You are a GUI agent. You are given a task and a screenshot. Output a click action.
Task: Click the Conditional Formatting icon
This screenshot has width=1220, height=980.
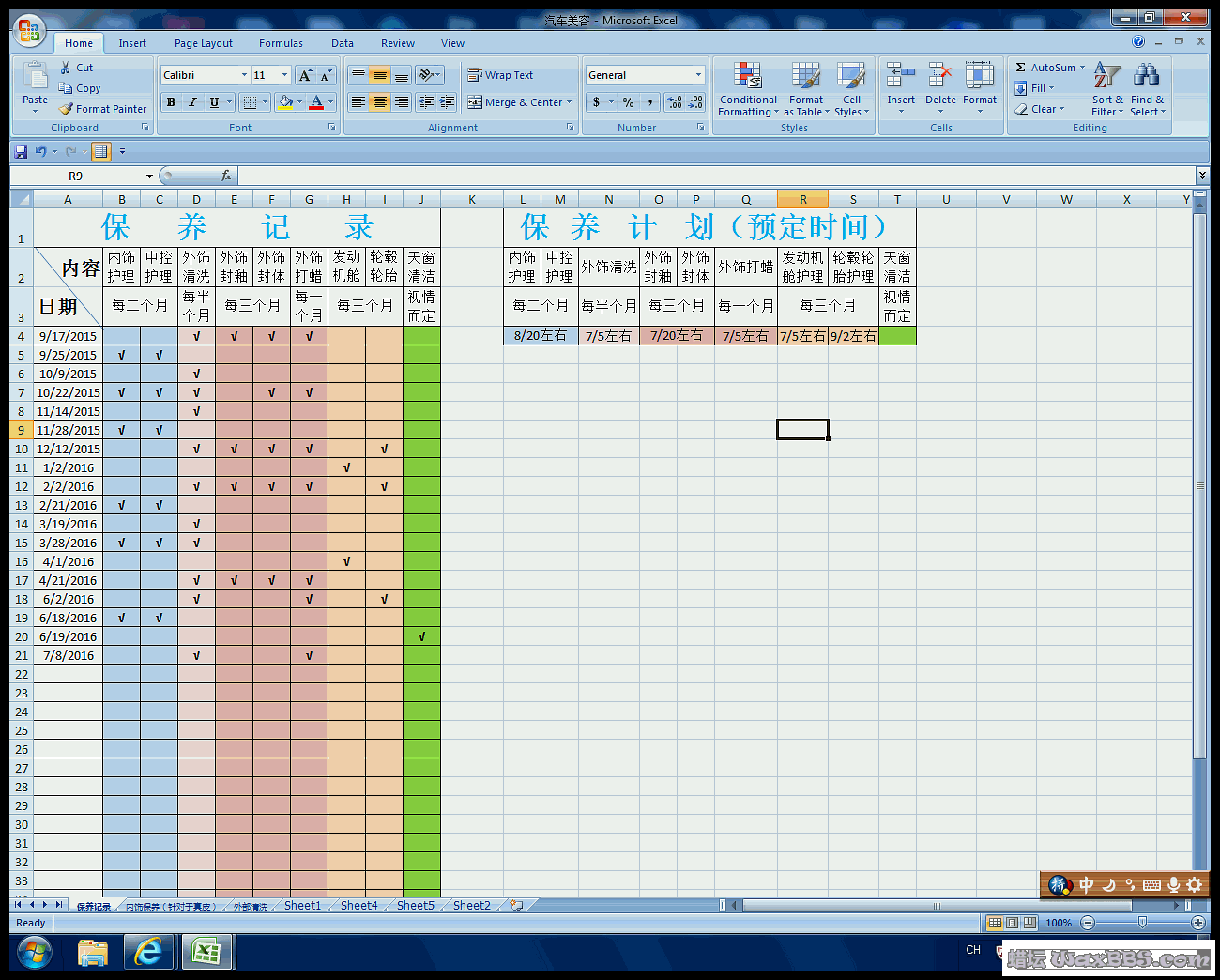(x=748, y=77)
